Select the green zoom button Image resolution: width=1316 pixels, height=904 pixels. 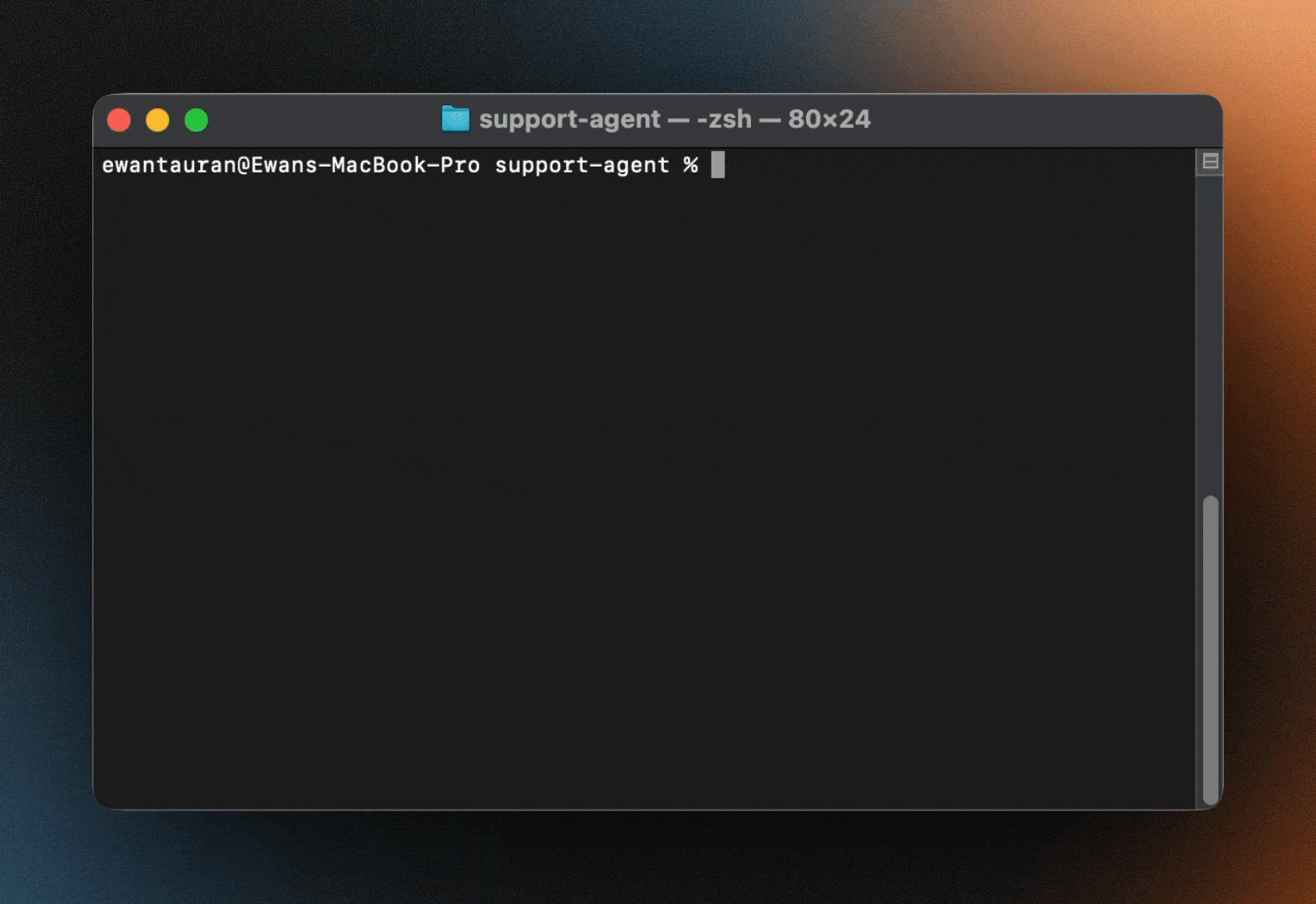coord(197,120)
